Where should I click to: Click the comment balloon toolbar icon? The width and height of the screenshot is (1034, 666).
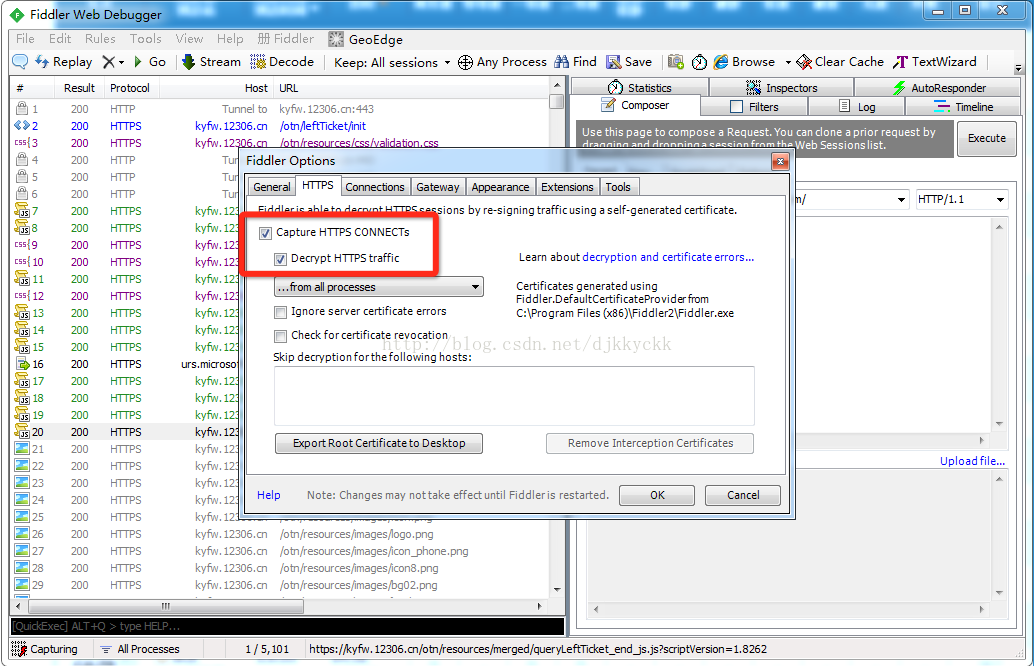coord(20,62)
